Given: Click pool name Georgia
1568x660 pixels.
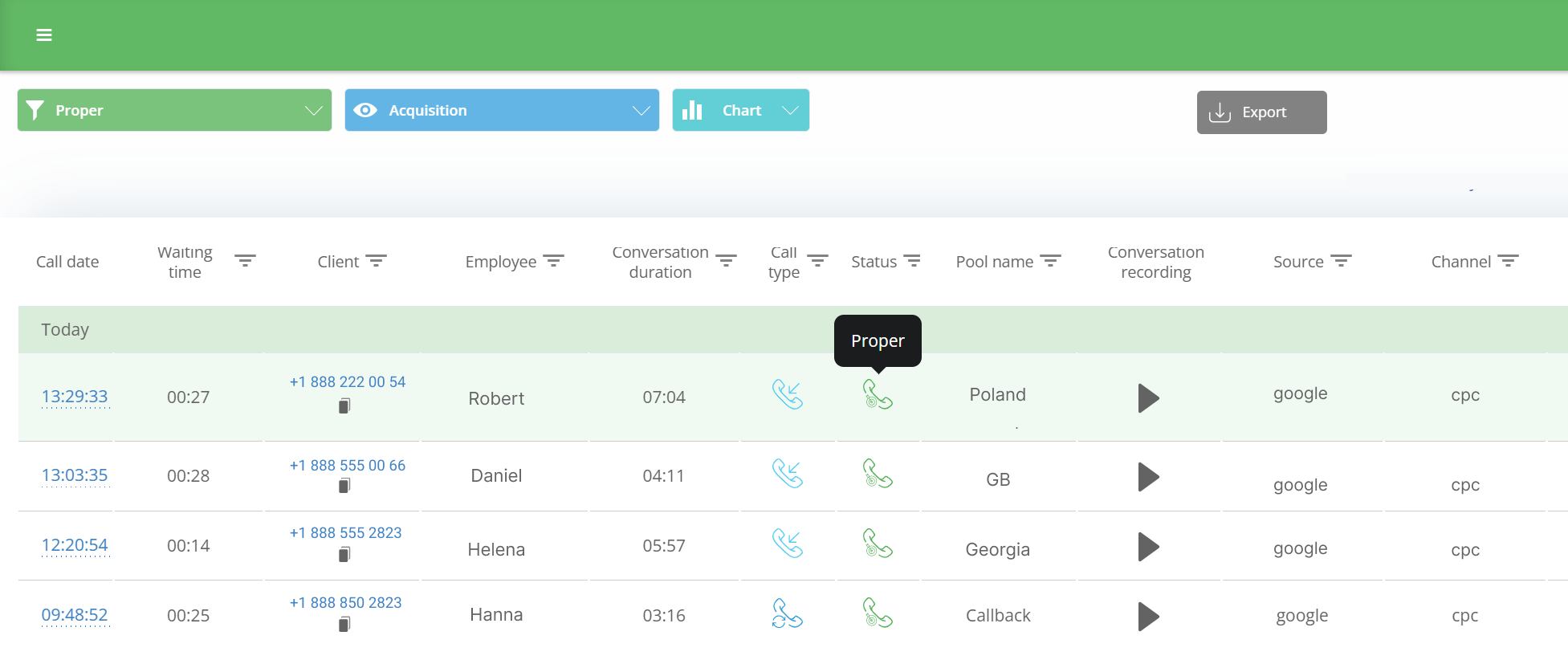Looking at the screenshot, I should pos(997,550).
